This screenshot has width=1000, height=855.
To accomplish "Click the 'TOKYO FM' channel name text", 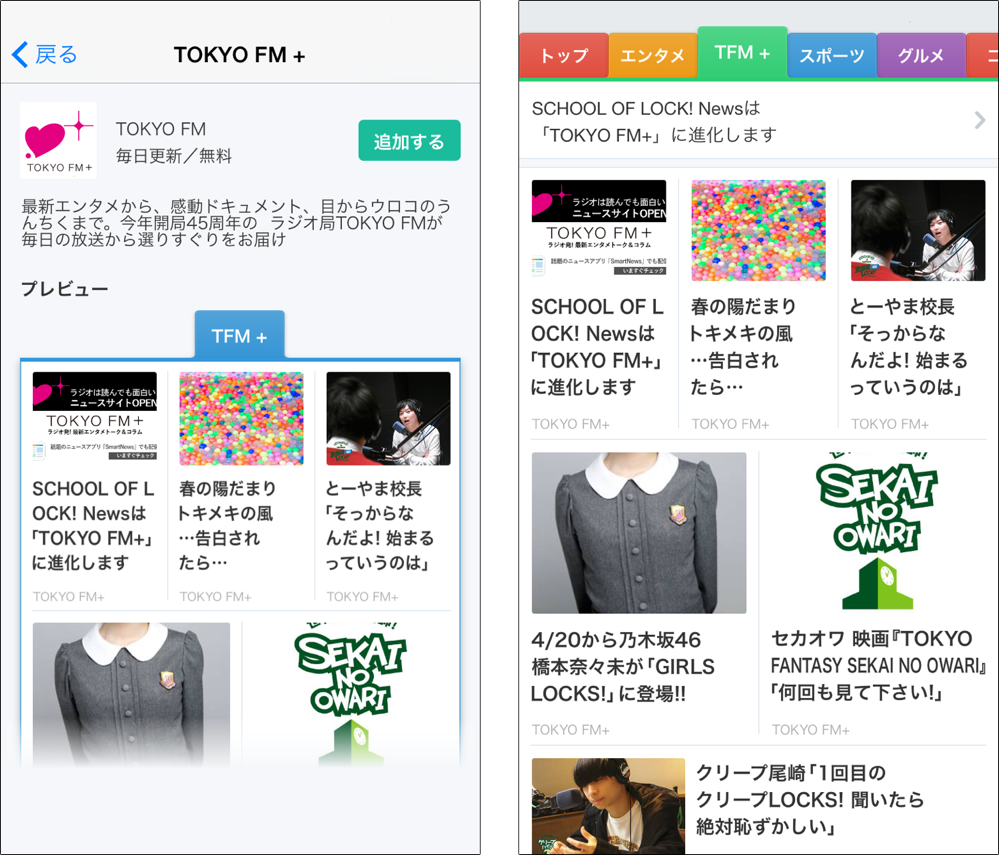I will click(161, 129).
